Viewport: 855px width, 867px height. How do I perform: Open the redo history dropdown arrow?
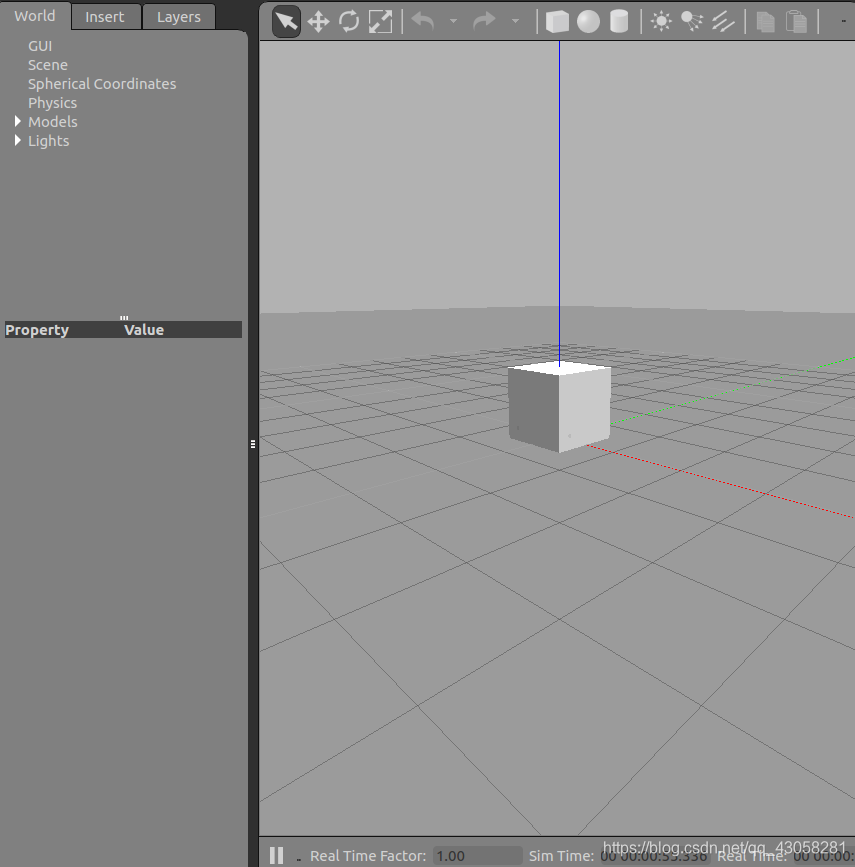[x=515, y=22]
